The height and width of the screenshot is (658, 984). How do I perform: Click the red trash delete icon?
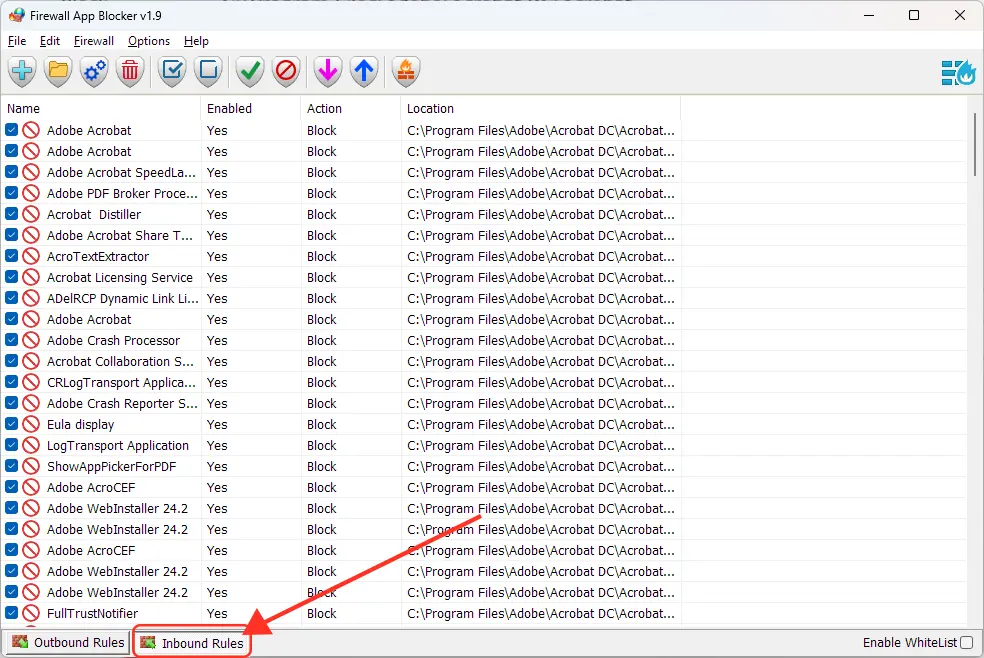click(130, 71)
